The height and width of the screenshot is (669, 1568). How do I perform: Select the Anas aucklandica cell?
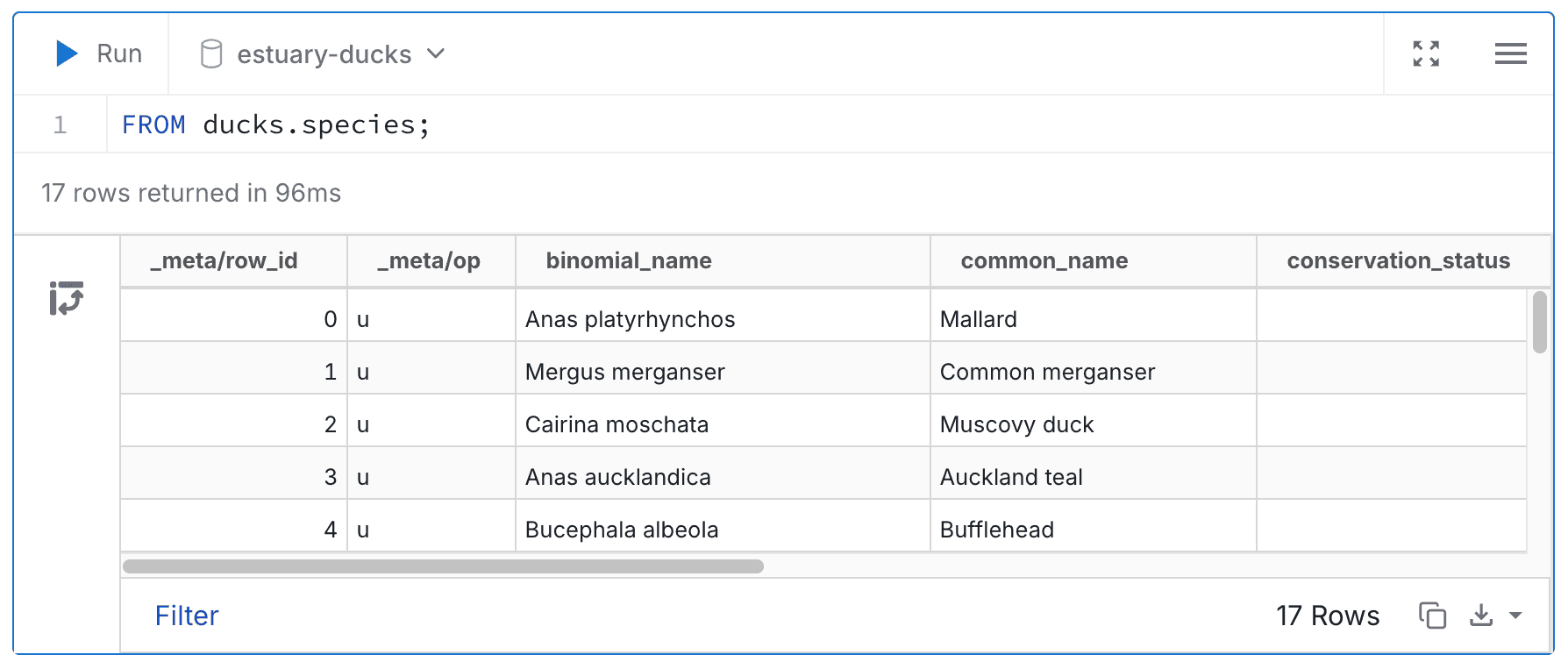[x=723, y=477]
